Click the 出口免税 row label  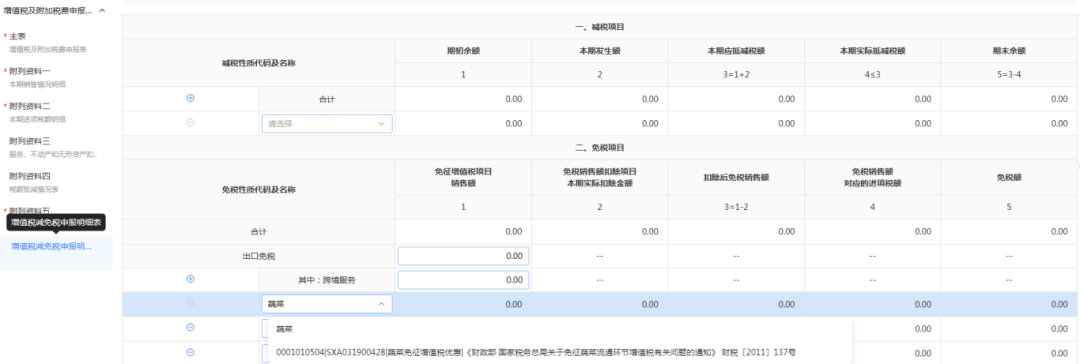[x=258, y=256]
